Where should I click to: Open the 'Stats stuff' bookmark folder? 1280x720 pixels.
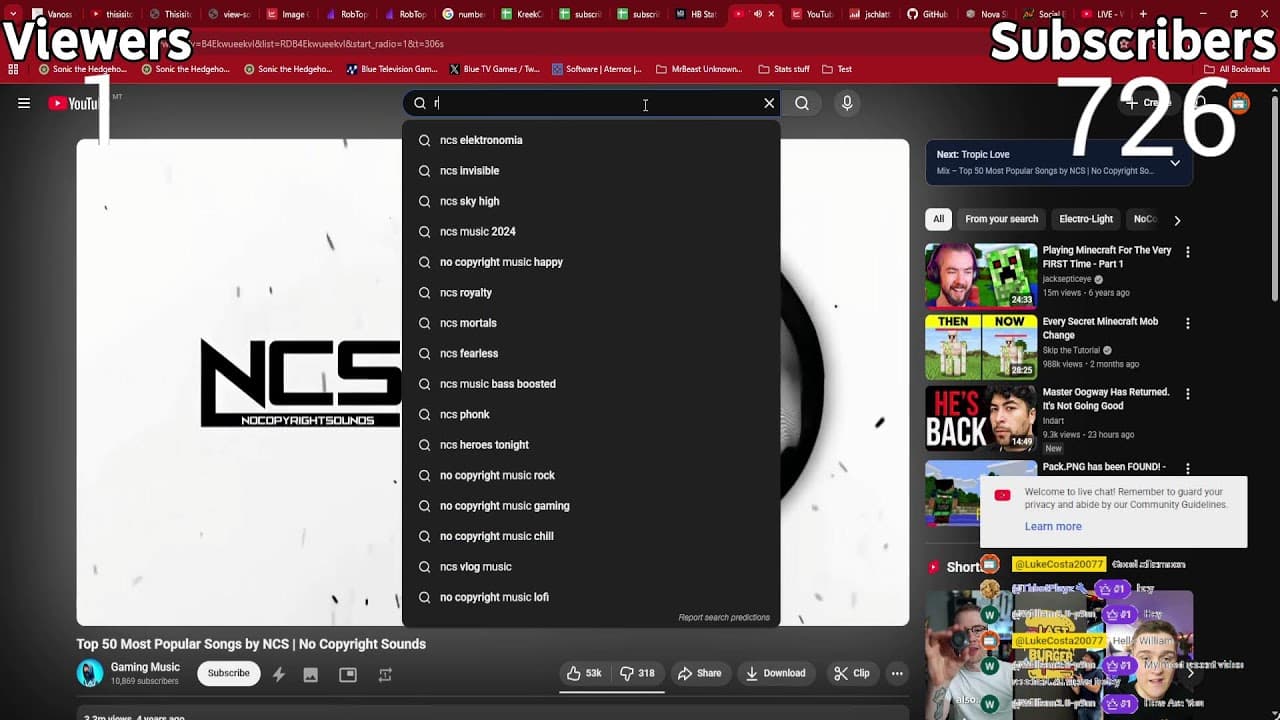pos(784,69)
